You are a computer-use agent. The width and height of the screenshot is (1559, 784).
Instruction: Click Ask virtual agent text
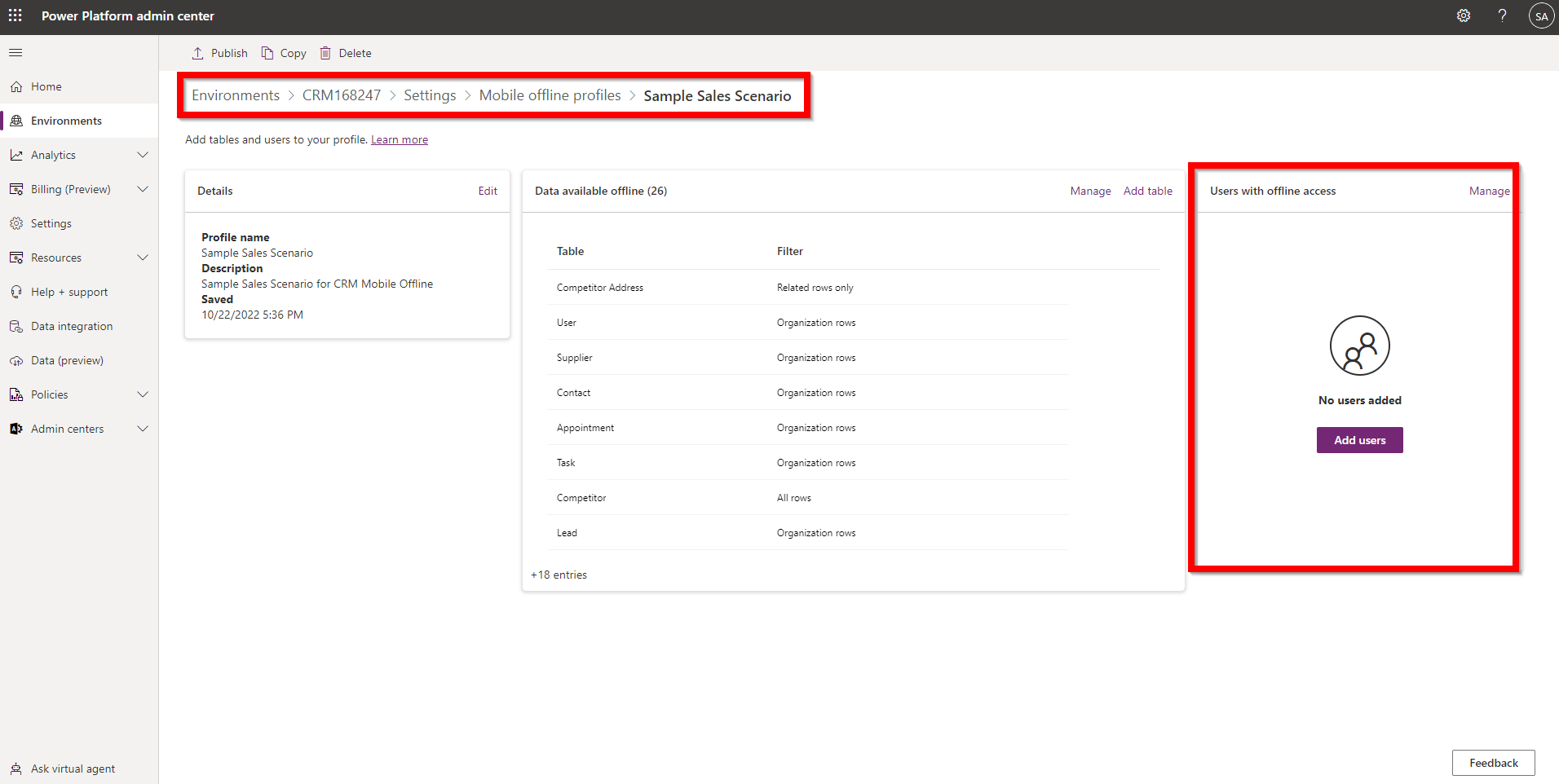point(73,769)
